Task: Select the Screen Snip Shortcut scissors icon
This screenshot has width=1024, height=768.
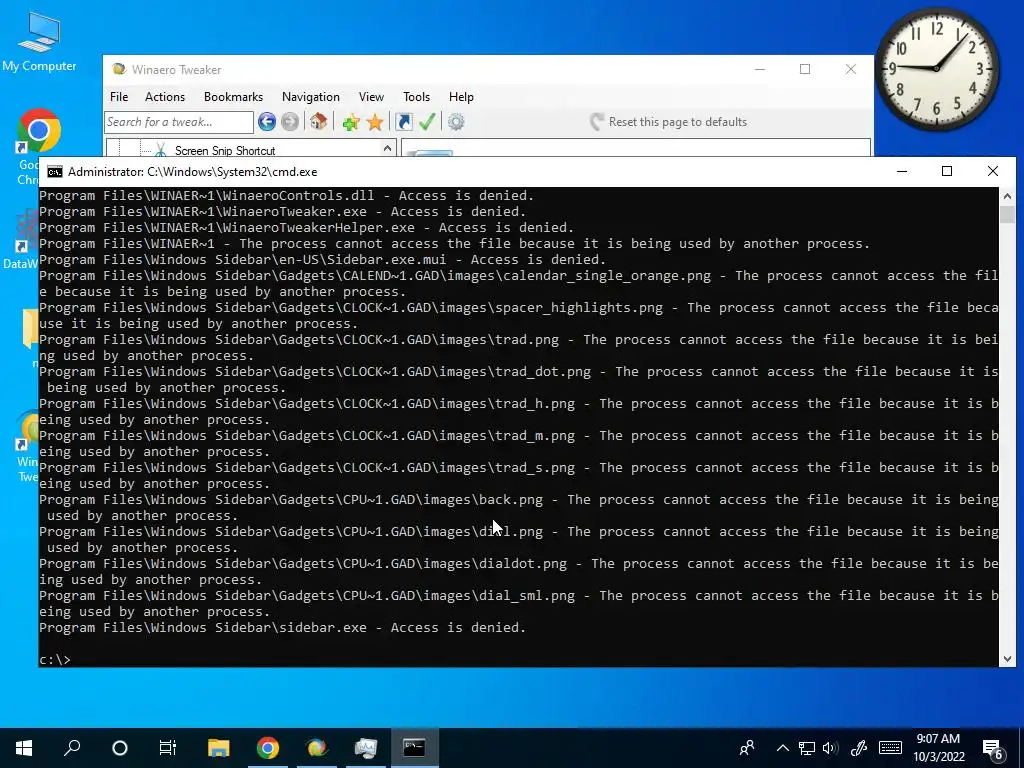Action: pyautogui.click(x=161, y=150)
